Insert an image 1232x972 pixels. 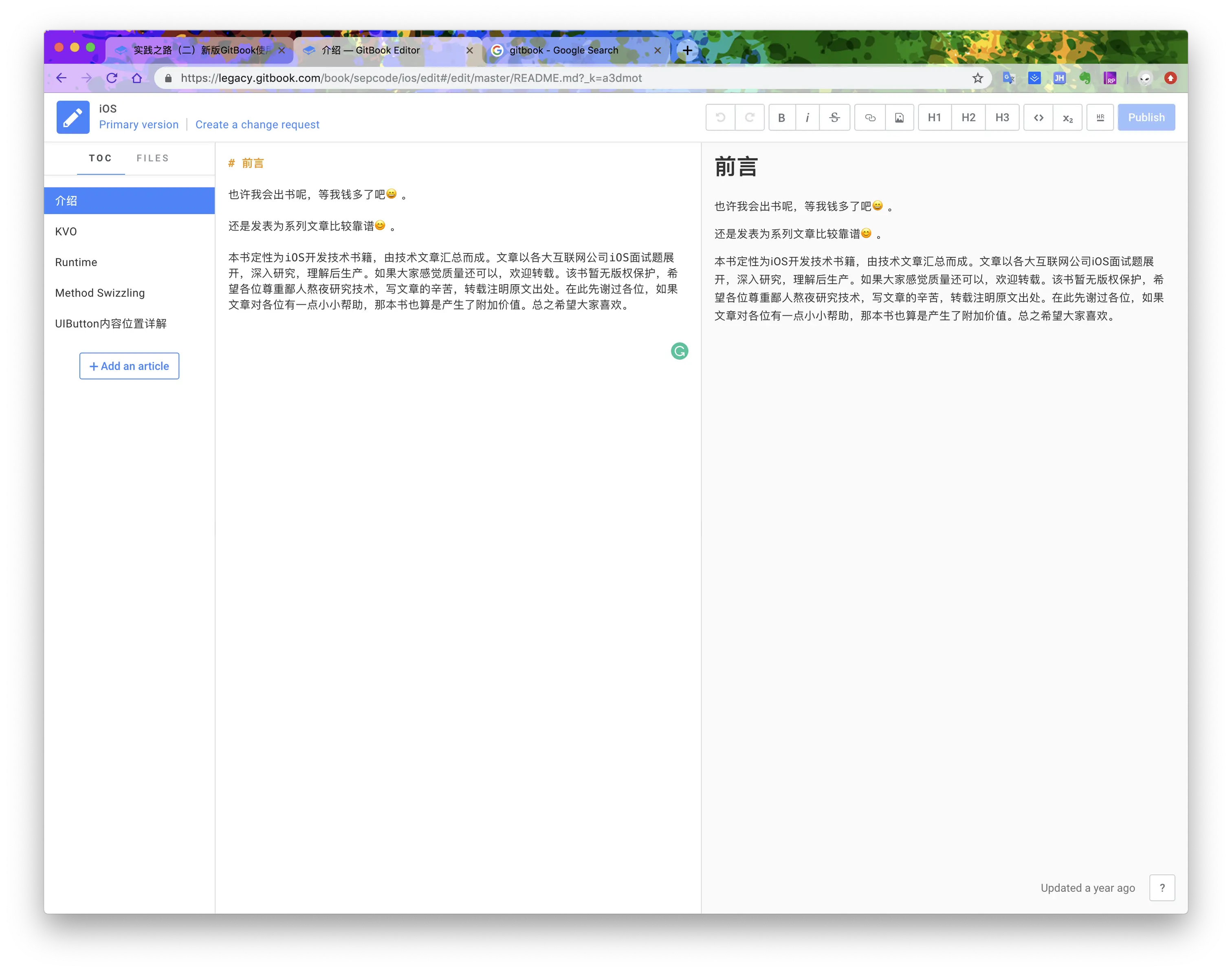(x=899, y=118)
